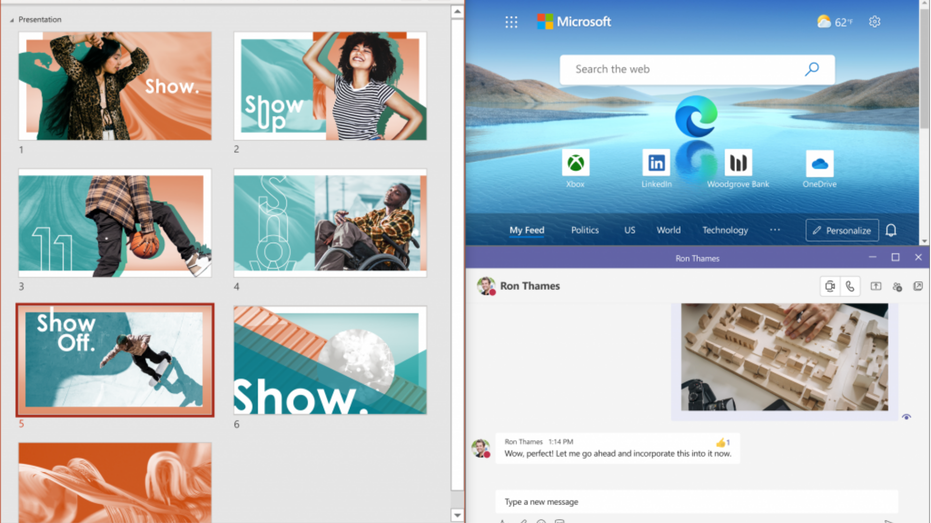Collapse the Presentation section arrow
Image resolution: width=931 pixels, height=523 pixels.
point(12,20)
